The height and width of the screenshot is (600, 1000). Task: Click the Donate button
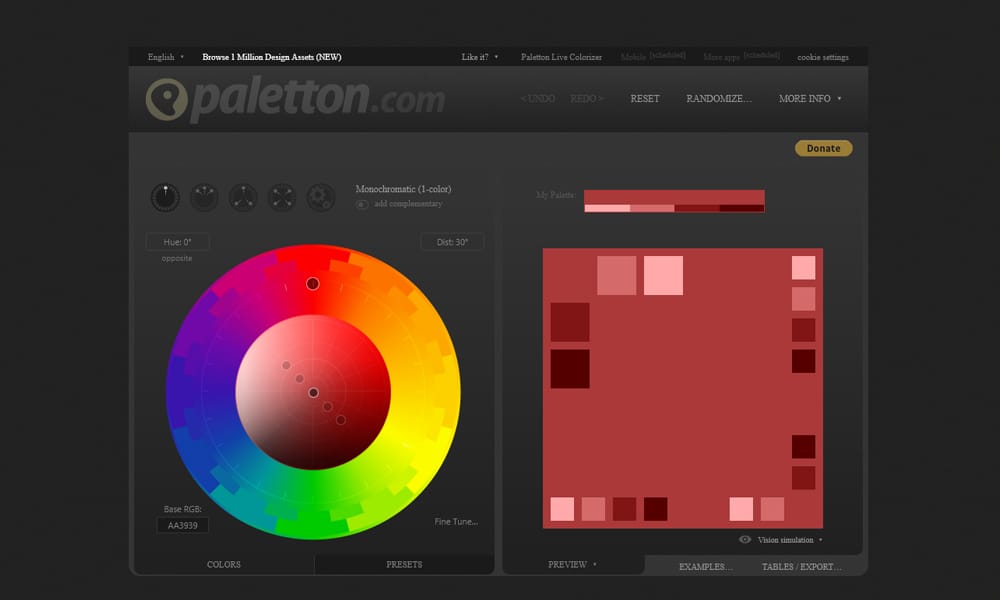(x=822, y=147)
